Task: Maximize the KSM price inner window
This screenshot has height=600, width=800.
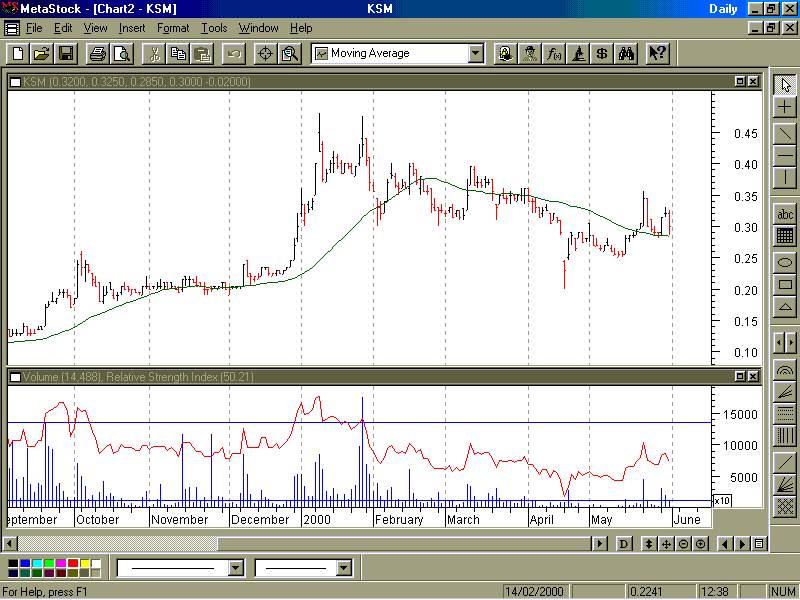Action: 740,81
